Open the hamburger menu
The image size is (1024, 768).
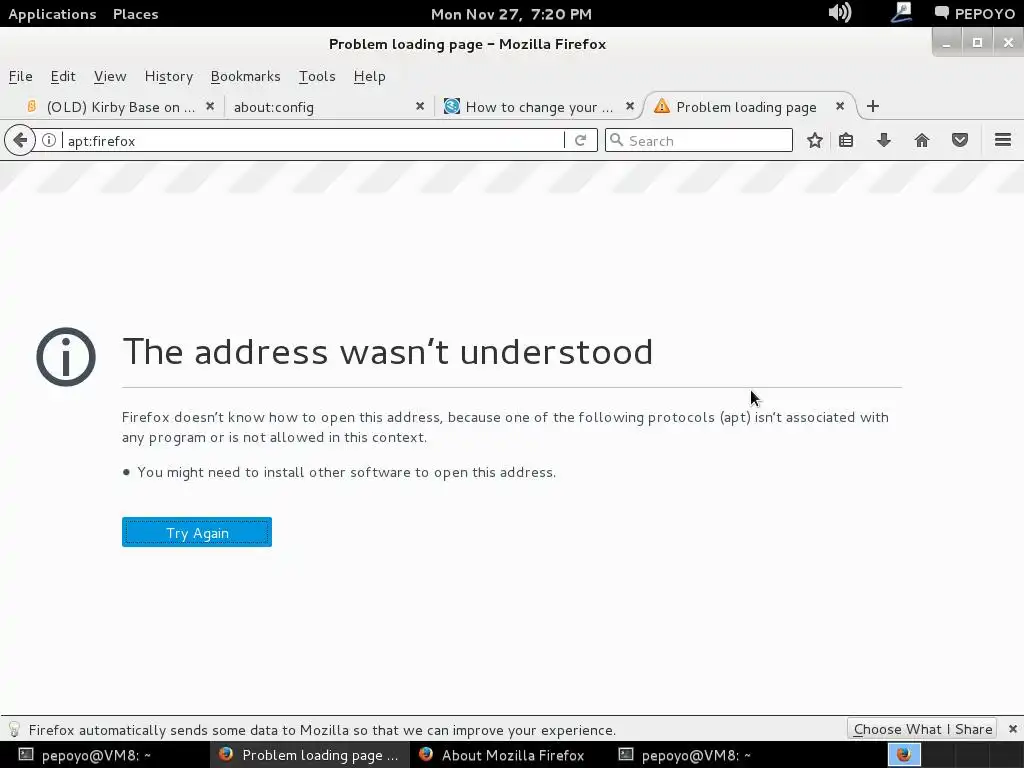pos(1003,140)
